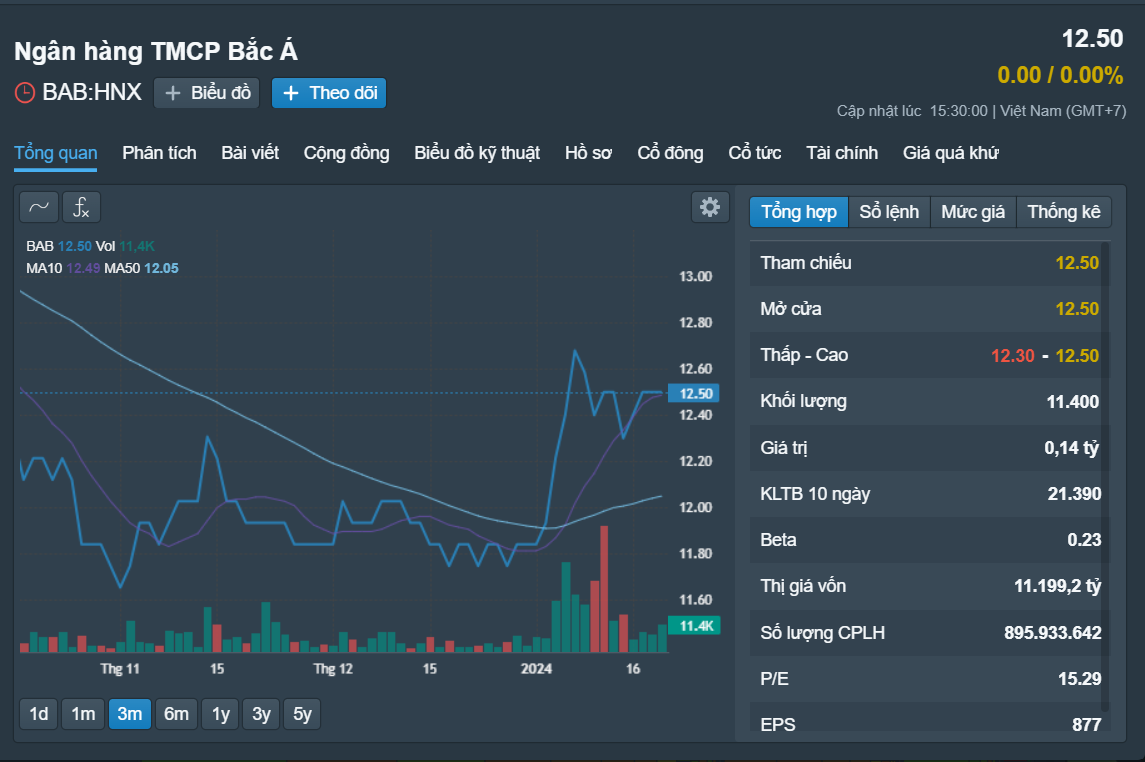Click the 11.4K volume tag on chart axis

pyautogui.click(x=694, y=626)
